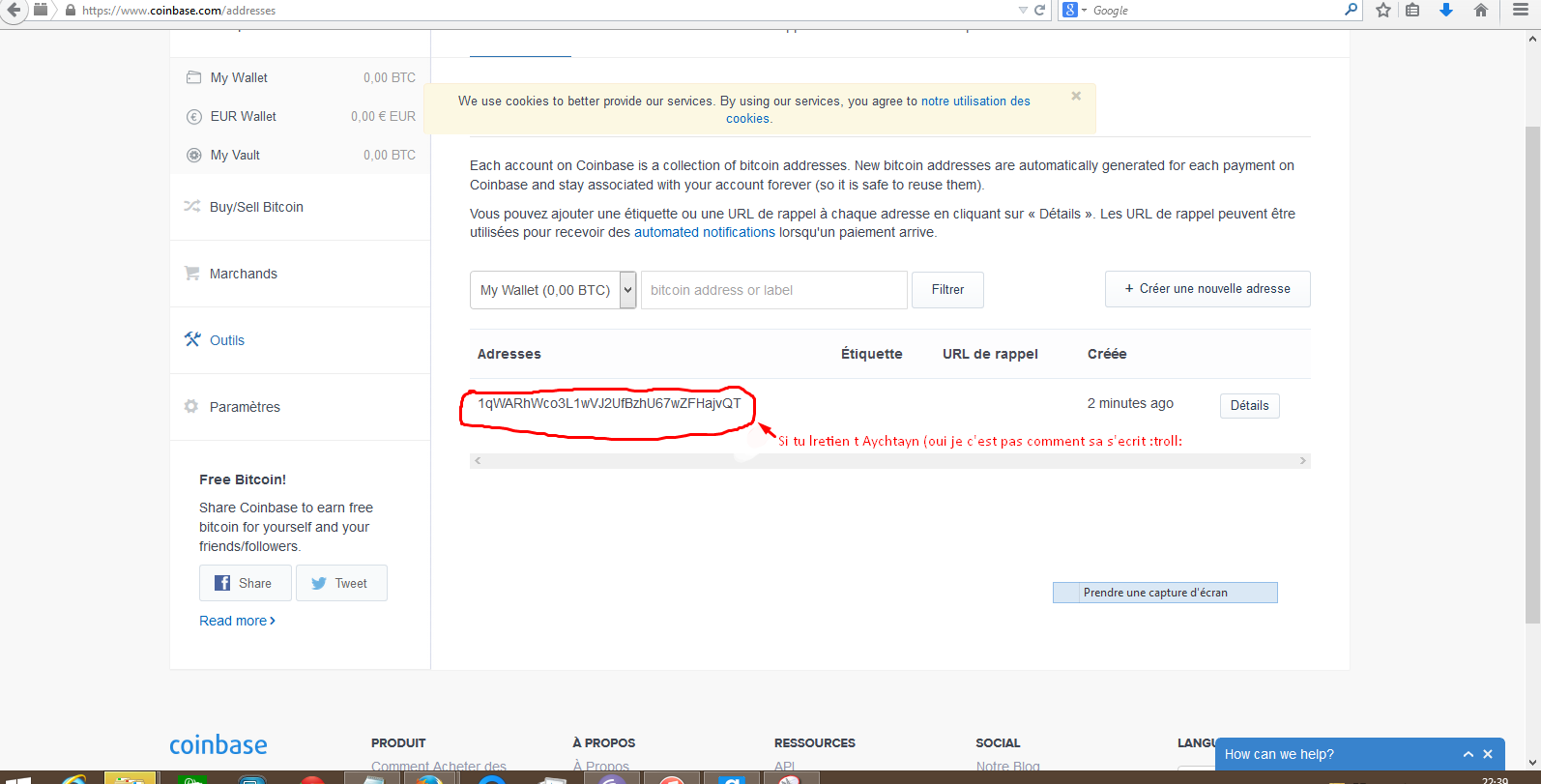Reload the page with refresh icon
This screenshot has width=1541, height=784.
point(1040,11)
